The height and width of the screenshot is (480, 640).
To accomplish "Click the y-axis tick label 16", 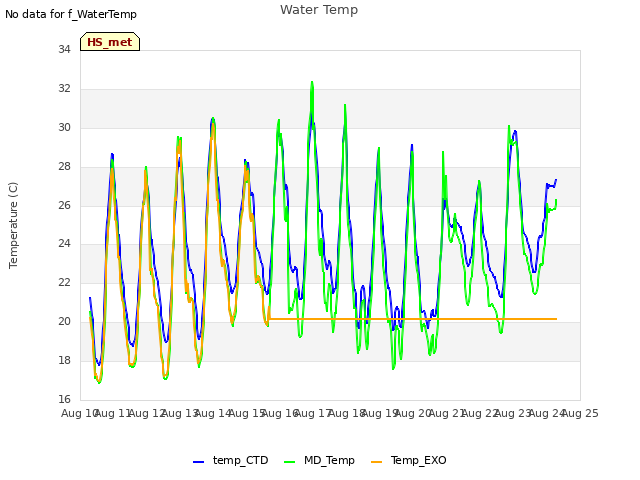I will pyautogui.click(x=64, y=399).
